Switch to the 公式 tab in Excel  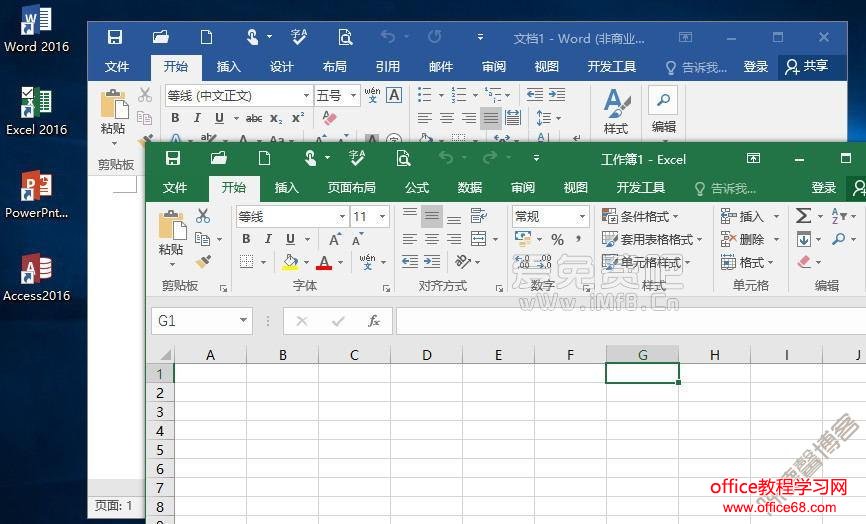coord(416,188)
